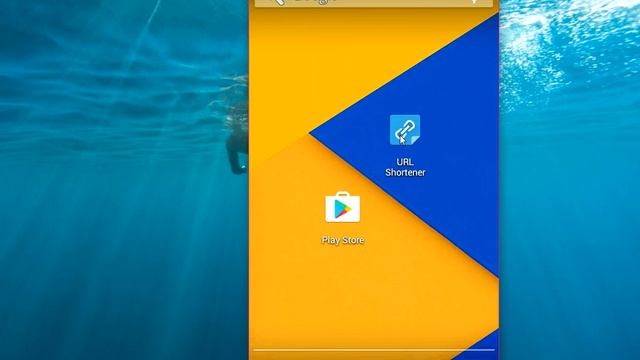
Task: Open the URL Shortener app icon
Action: click(404, 130)
